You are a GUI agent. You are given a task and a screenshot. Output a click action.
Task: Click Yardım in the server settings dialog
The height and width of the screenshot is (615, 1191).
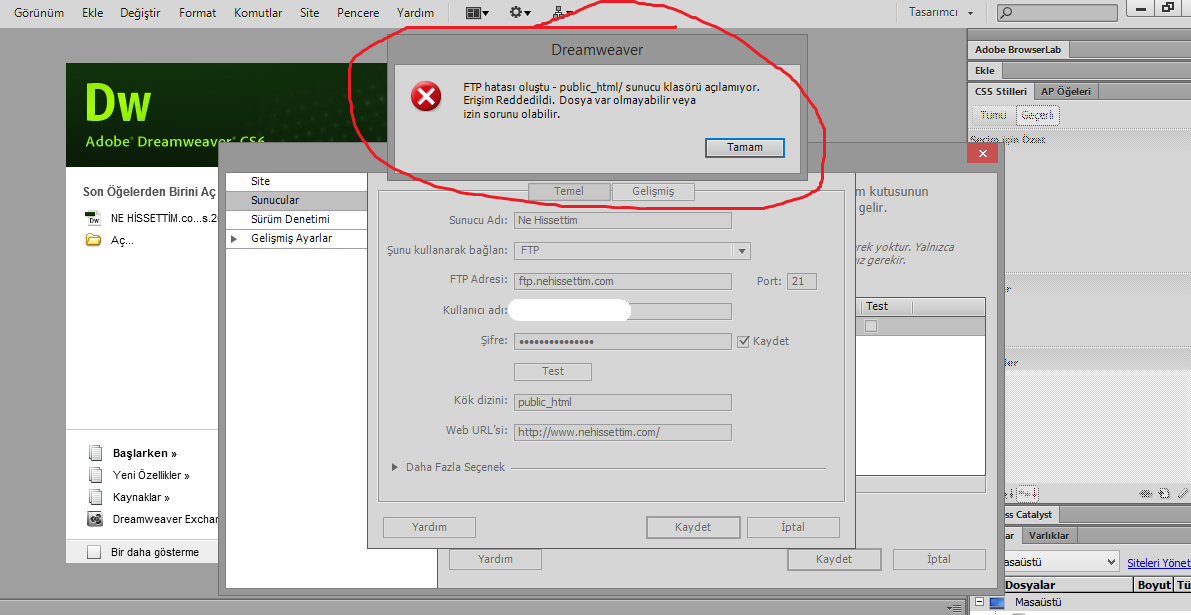(x=429, y=527)
